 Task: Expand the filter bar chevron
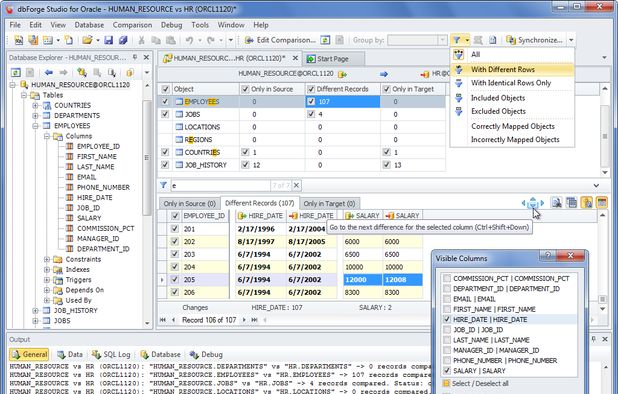pos(596,185)
